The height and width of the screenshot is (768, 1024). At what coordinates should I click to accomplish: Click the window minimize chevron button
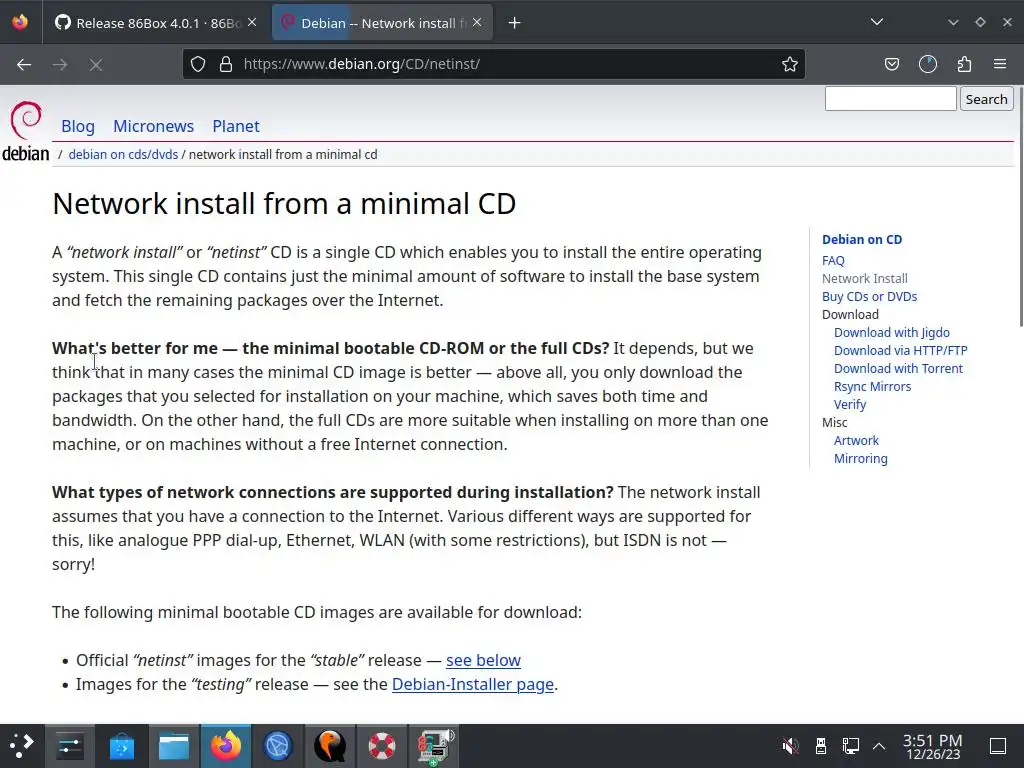[953, 22]
